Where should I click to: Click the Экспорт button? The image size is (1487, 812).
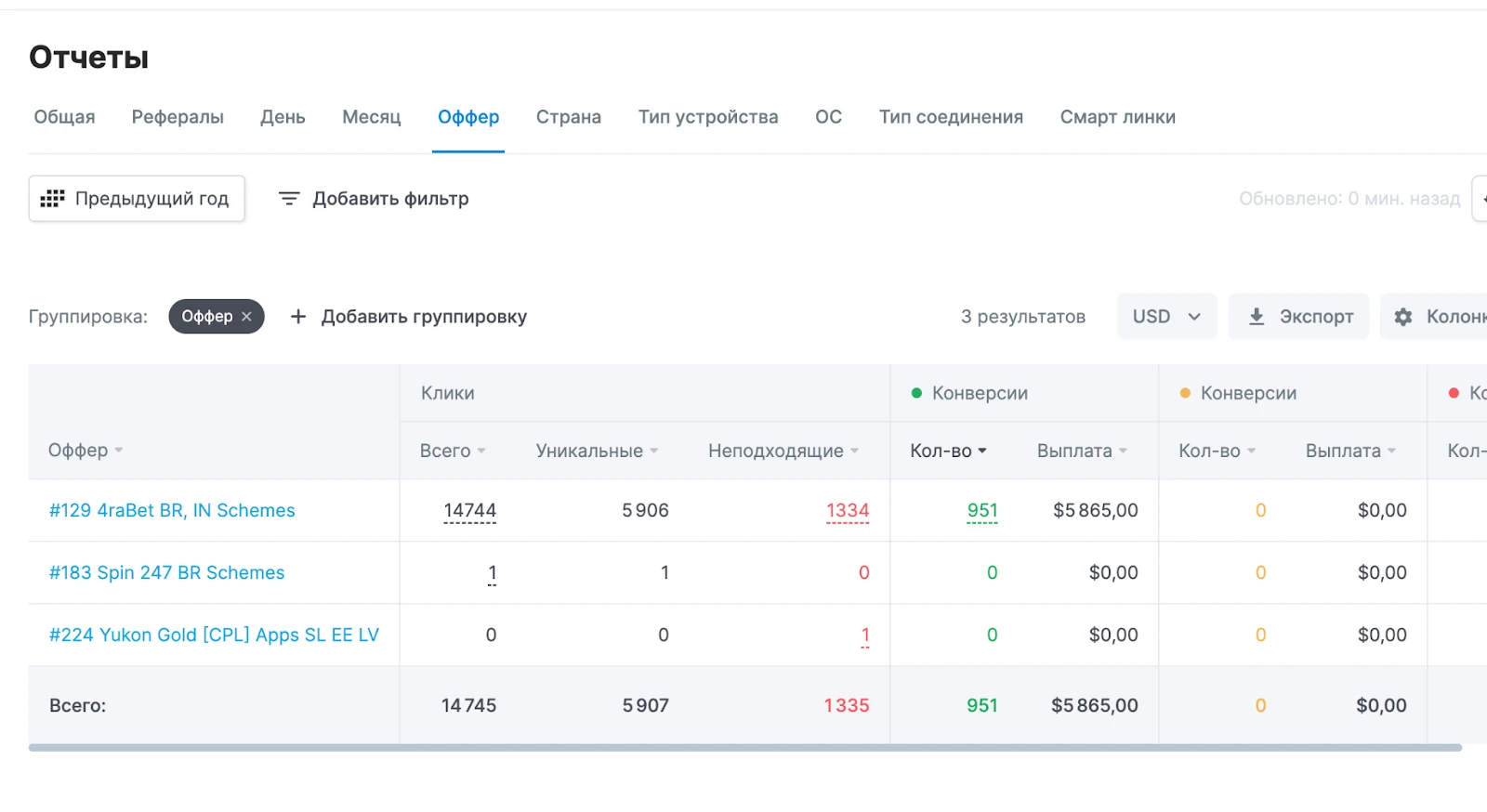pyautogui.click(x=1298, y=317)
